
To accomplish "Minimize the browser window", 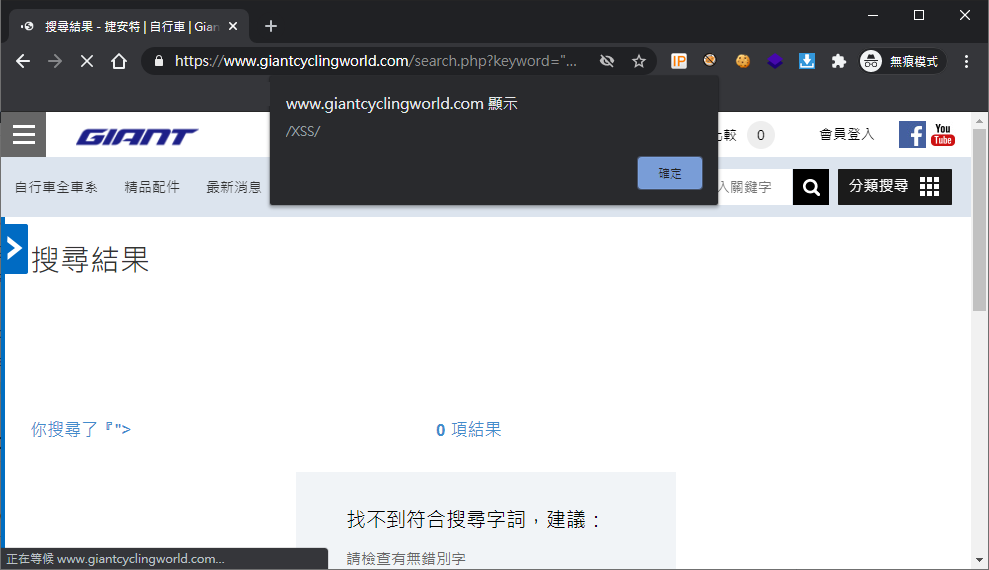I will pos(873,15).
